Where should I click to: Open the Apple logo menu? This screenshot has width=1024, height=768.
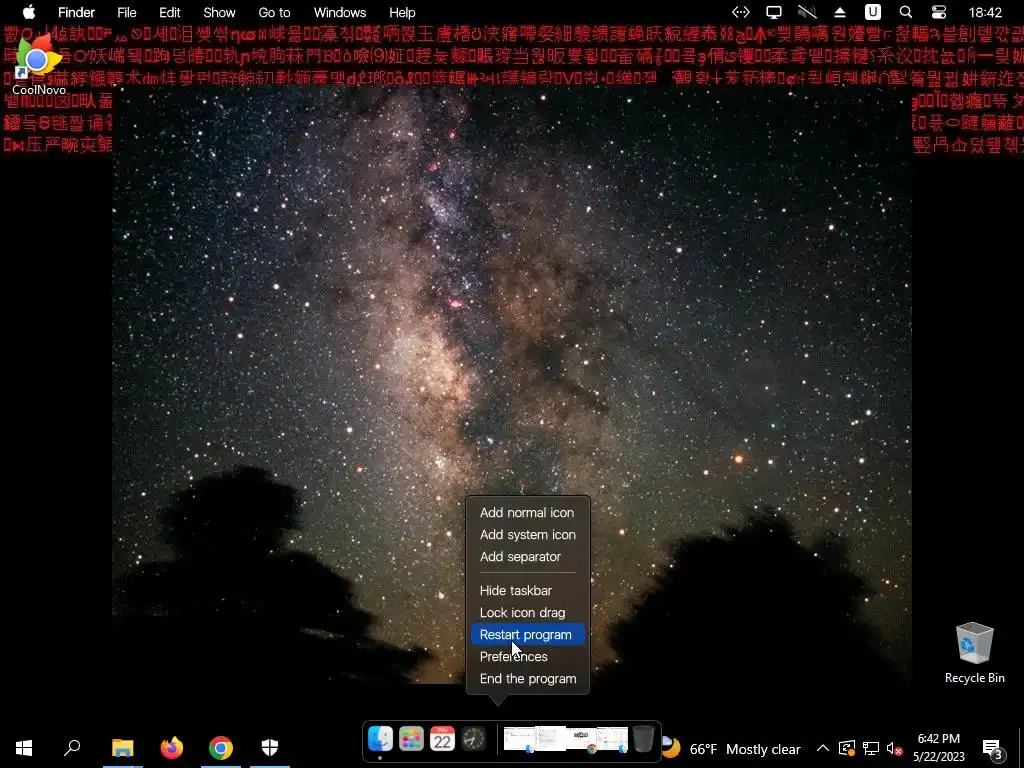click(x=29, y=12)
